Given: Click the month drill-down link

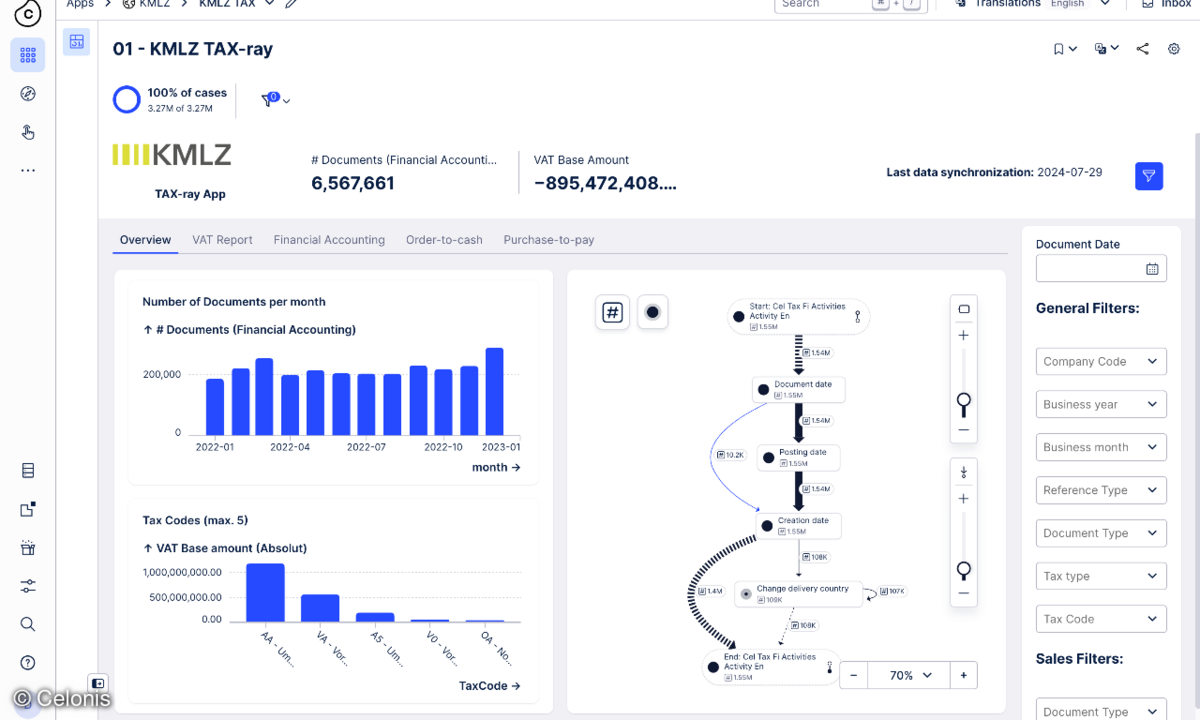Looking at the screenshot, I should tap(496, 467).
